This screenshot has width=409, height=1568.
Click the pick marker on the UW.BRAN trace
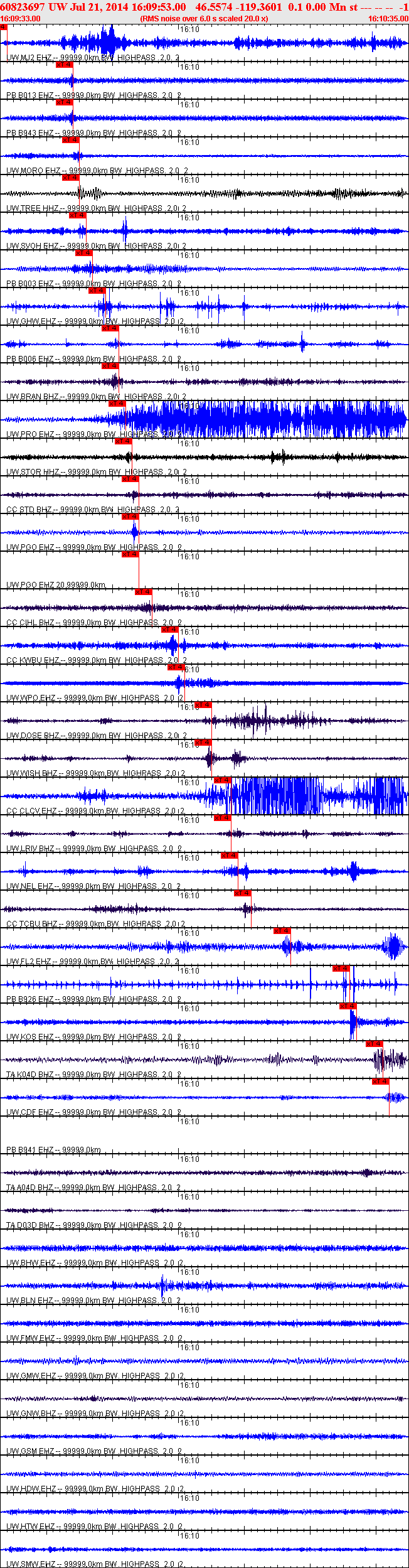click(x=110, y=366)
